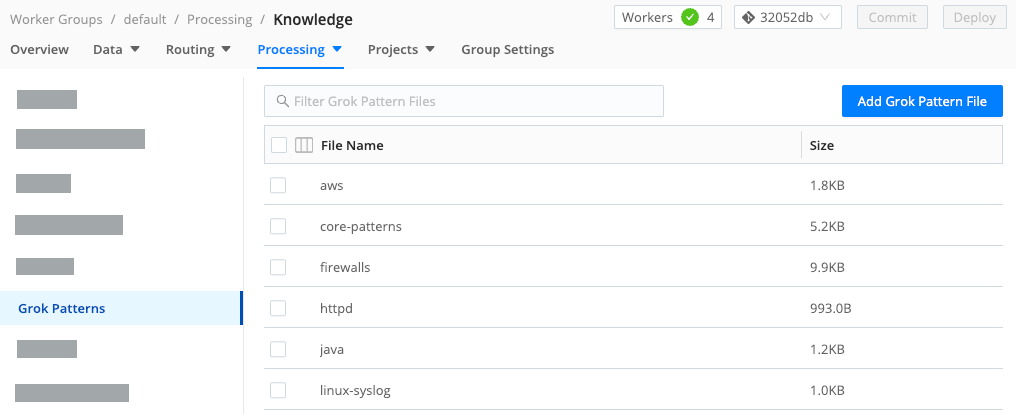The image size is (1016, 414).
Task: Expand the Data menu dropdown
Action: pos(116,49)
